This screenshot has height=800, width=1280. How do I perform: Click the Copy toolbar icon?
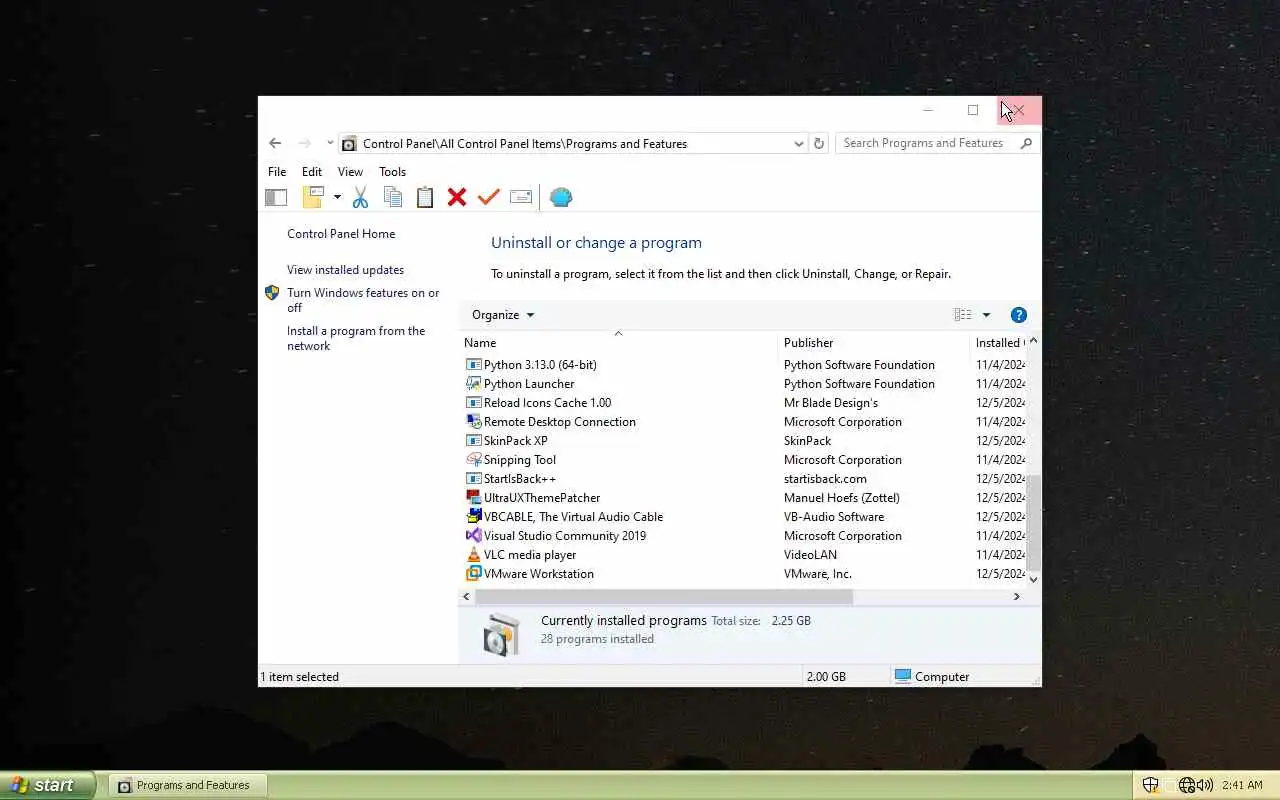pyautogui.click(x=393, y=197)
